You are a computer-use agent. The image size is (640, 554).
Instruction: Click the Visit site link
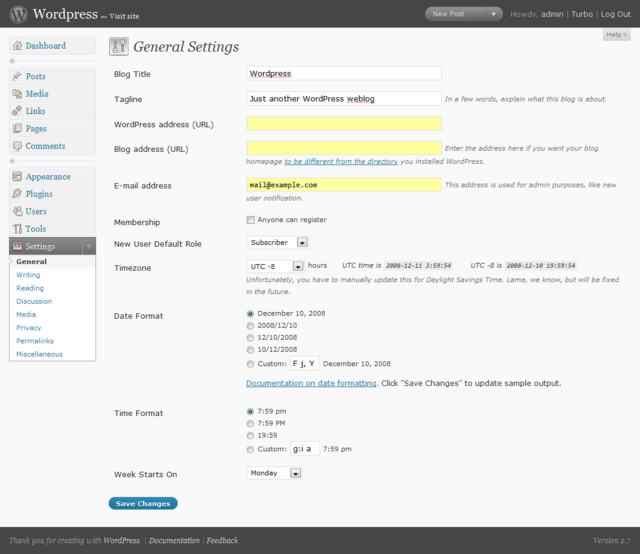coord(124,16)
